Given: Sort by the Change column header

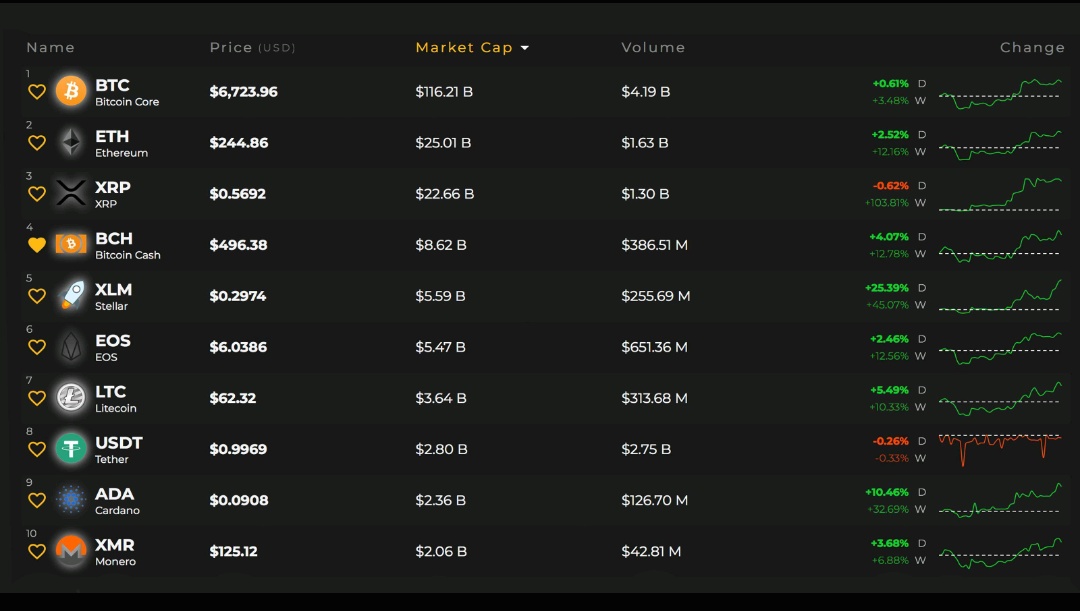Looking at the screenshot, I should (1032, 48).
